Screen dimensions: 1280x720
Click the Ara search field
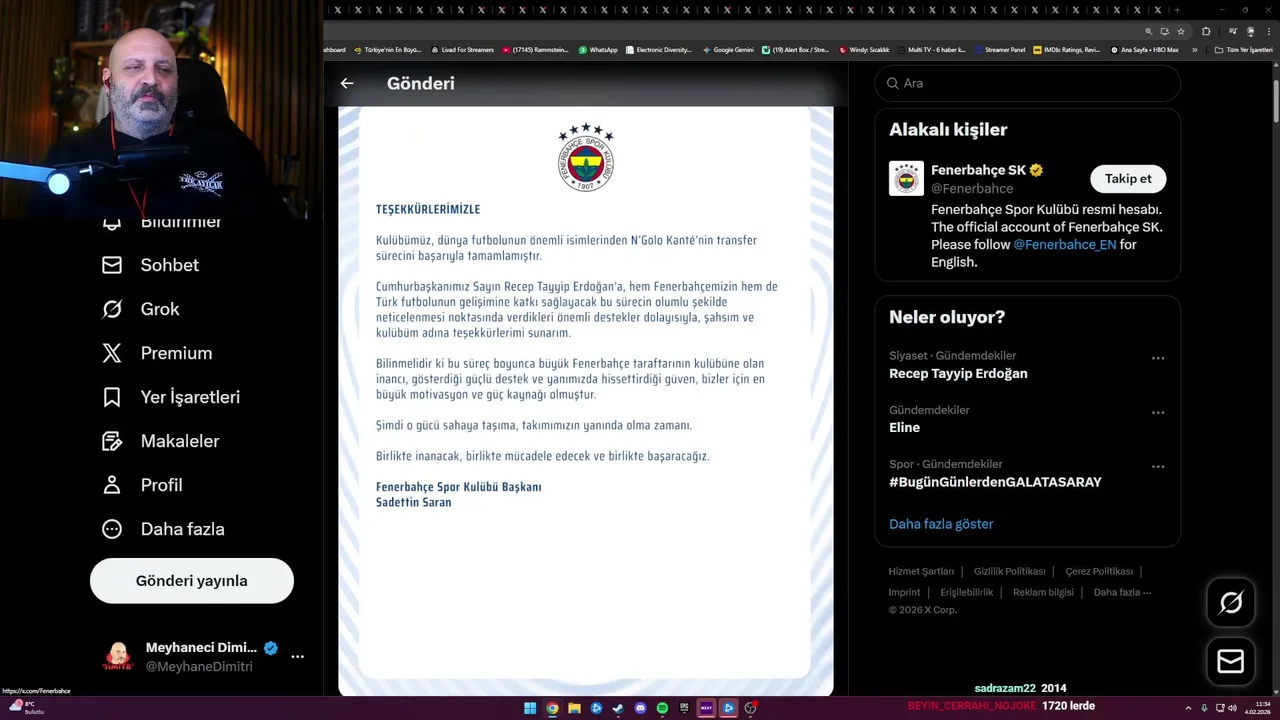pyautogui.click(x=1027, y=84)
